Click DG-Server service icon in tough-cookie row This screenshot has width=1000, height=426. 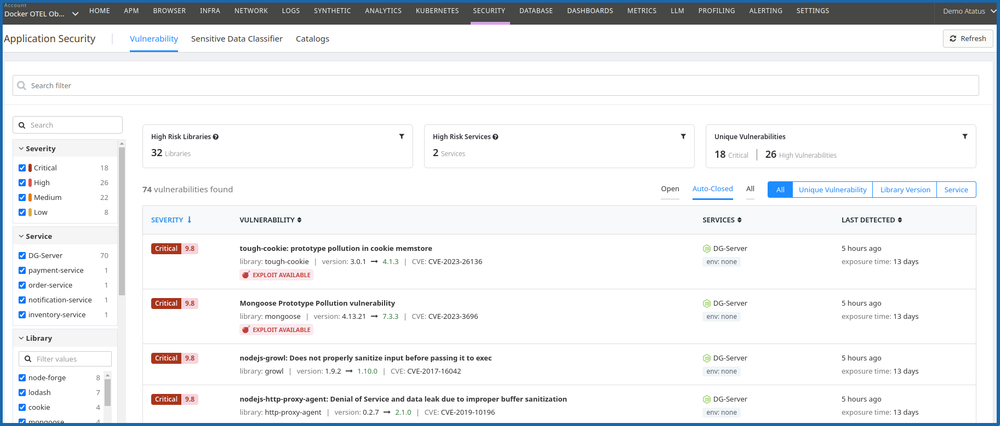707,248
